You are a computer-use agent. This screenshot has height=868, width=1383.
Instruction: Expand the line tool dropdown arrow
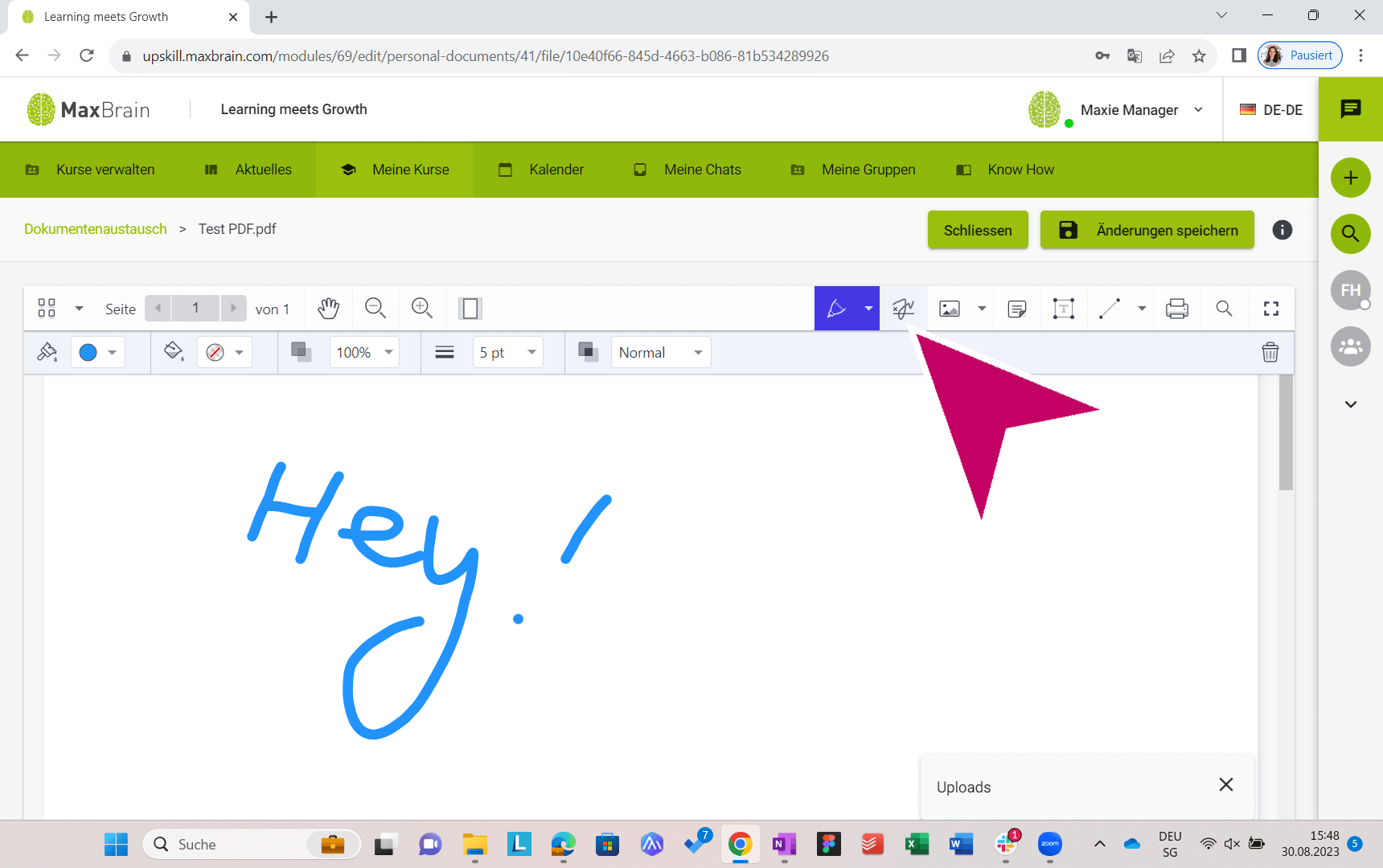[1142, 309]
